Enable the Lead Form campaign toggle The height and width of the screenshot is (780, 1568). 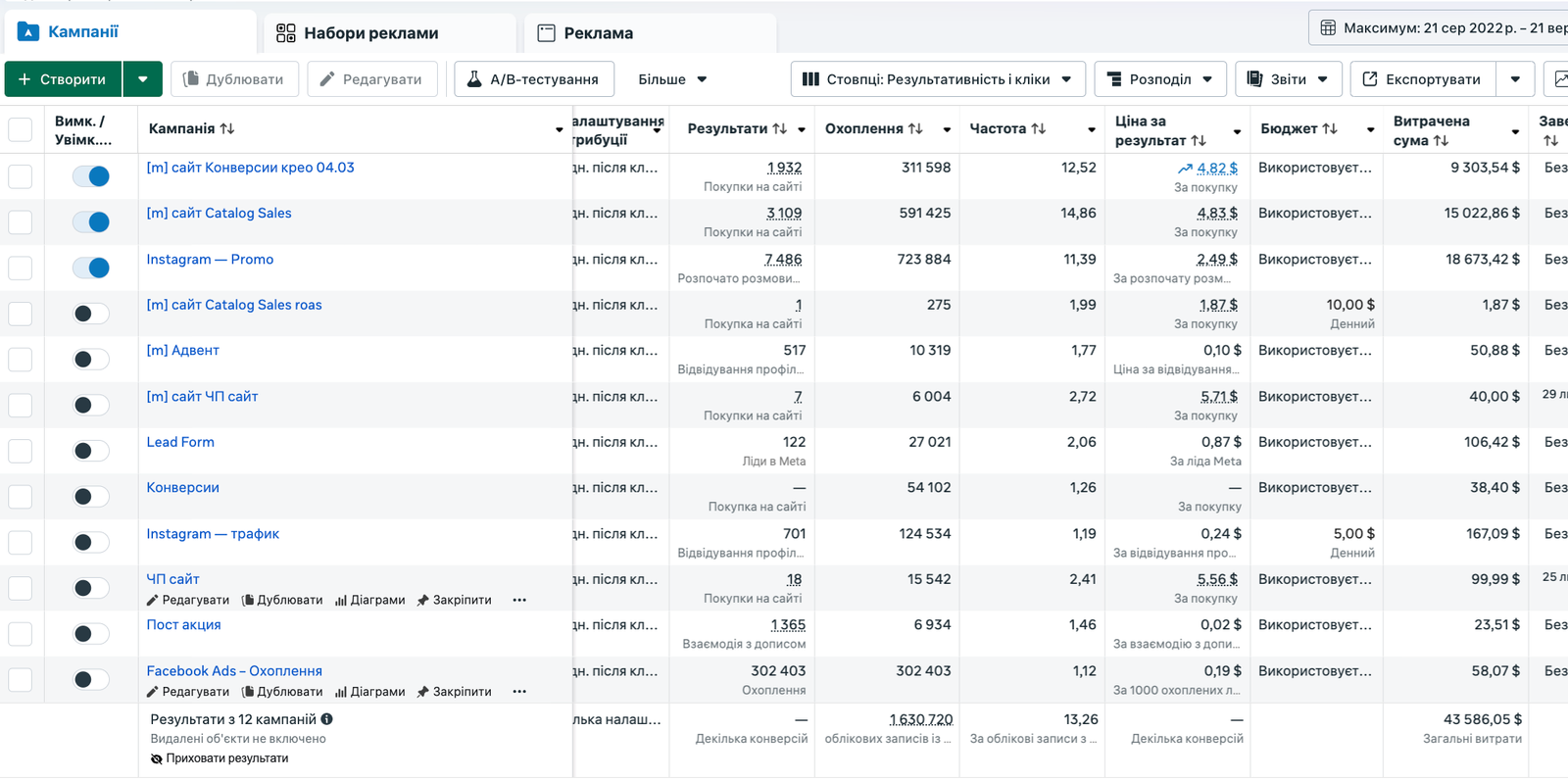(91, 451)
